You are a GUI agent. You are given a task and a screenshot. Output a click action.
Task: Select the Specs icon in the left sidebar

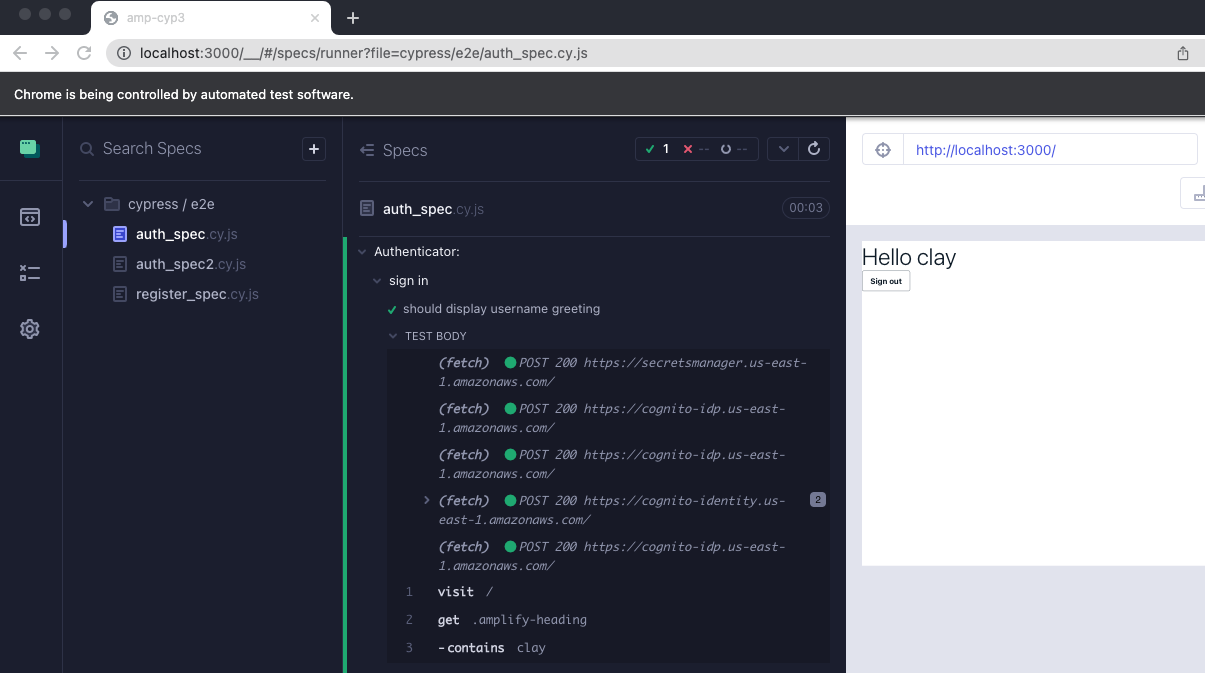click(x=30, y=217)
